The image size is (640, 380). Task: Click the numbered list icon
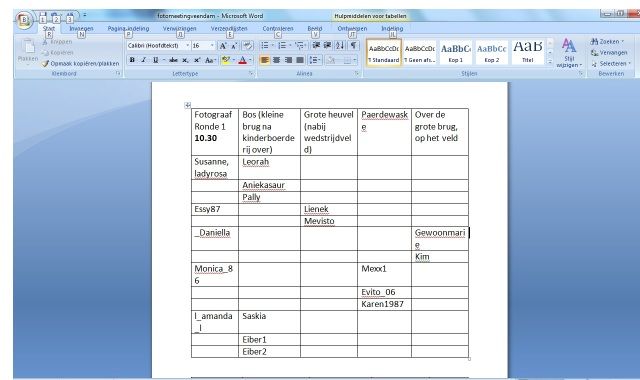click(x=282, y=45)
